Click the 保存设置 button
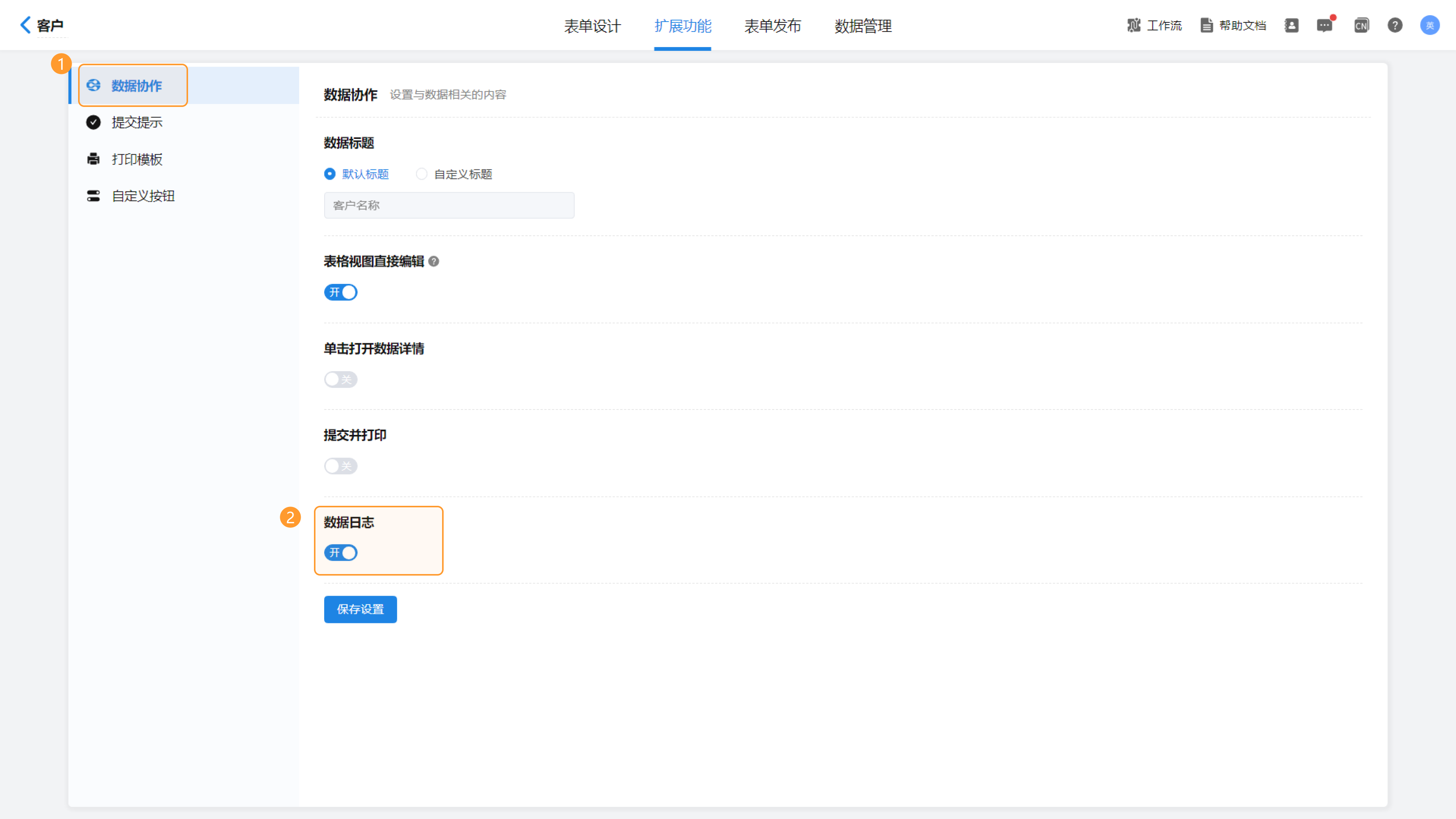Image resolution: width=1456 pixels, height=819 pixels. 361,609
